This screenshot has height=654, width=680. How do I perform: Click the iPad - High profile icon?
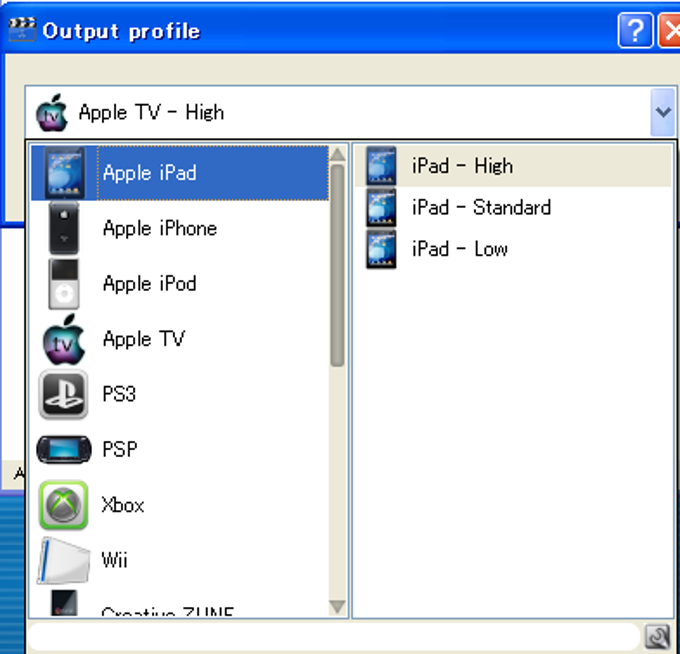(x=381, y=166)
